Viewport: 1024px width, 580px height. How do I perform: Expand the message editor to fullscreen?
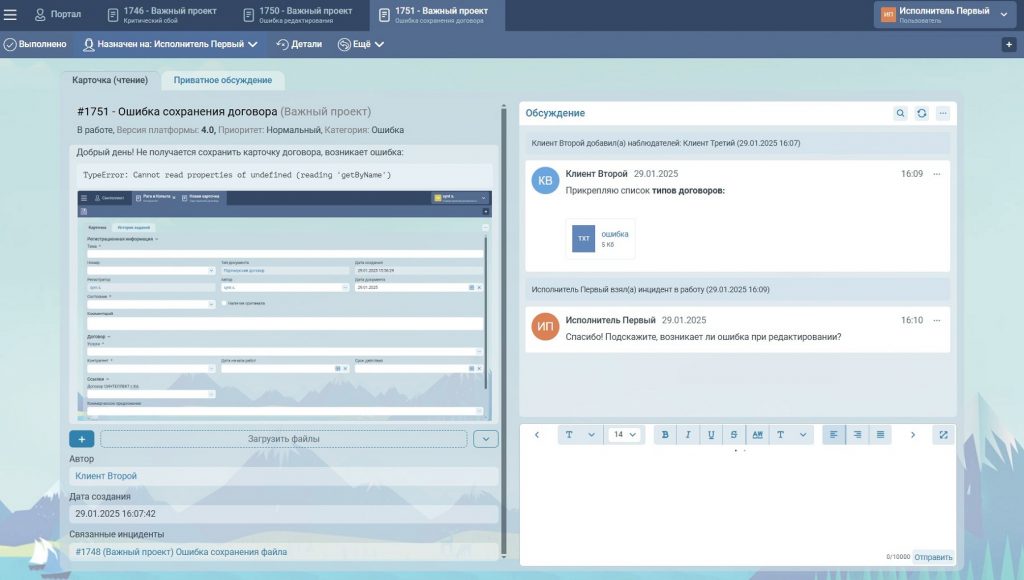(x=943, y=435)
